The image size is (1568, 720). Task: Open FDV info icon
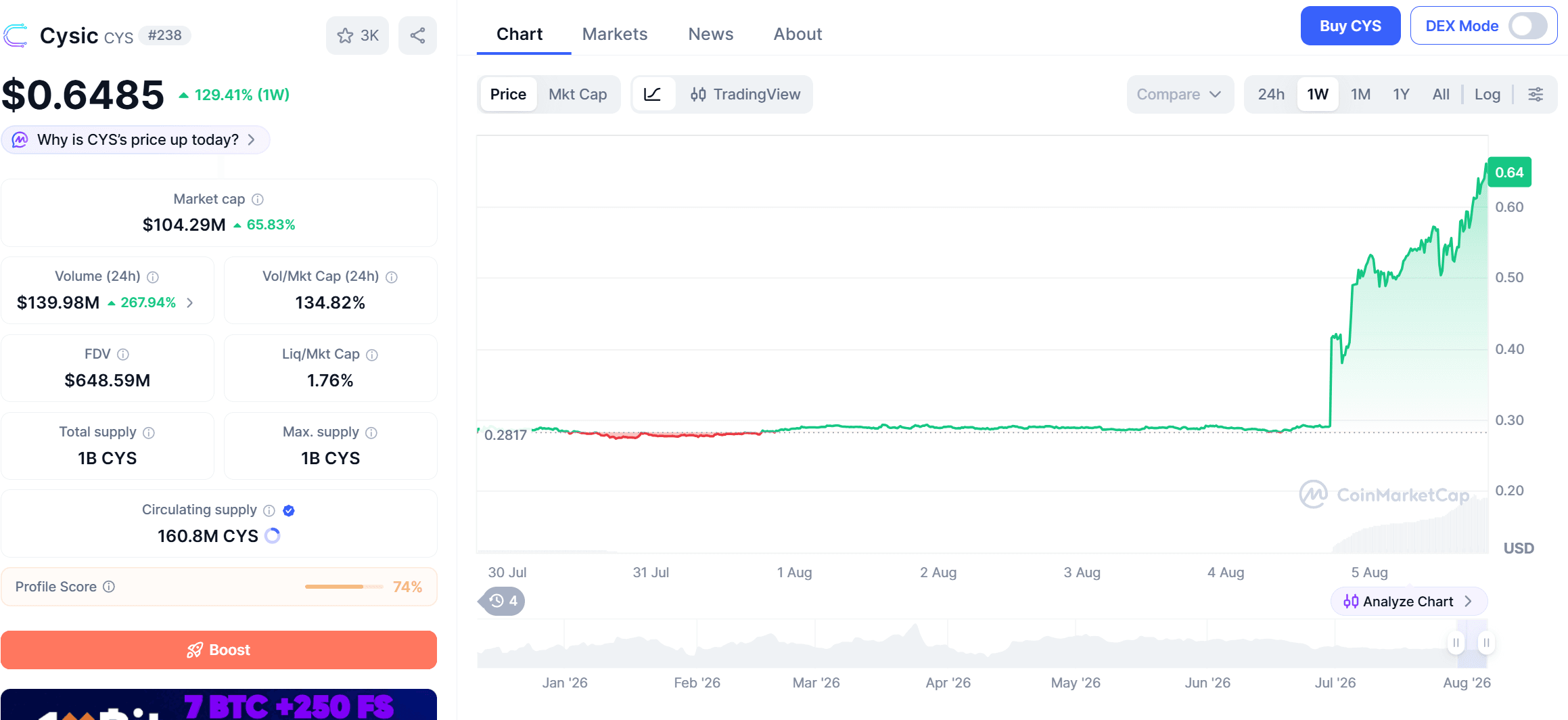(123, 355)
